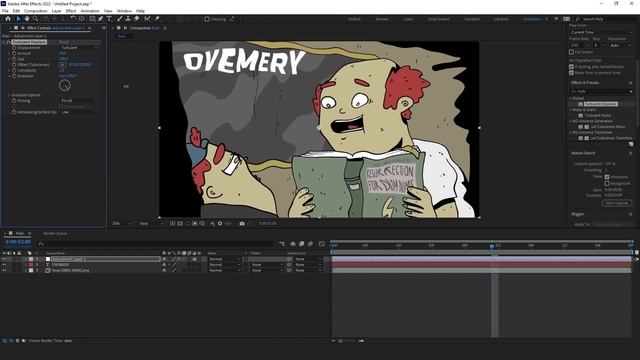Screen dimensions: 640x360
Task: Switch to the Render Queue tab
Action: tap(55, 233)
